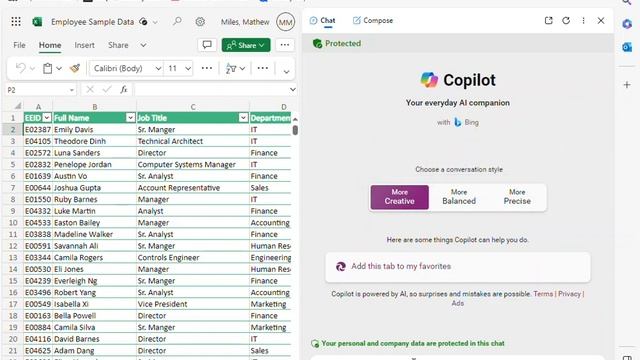This screenshot has height=360, width=640.
Task: Open Copilot pane more options vertical dots
Action: 583,20
